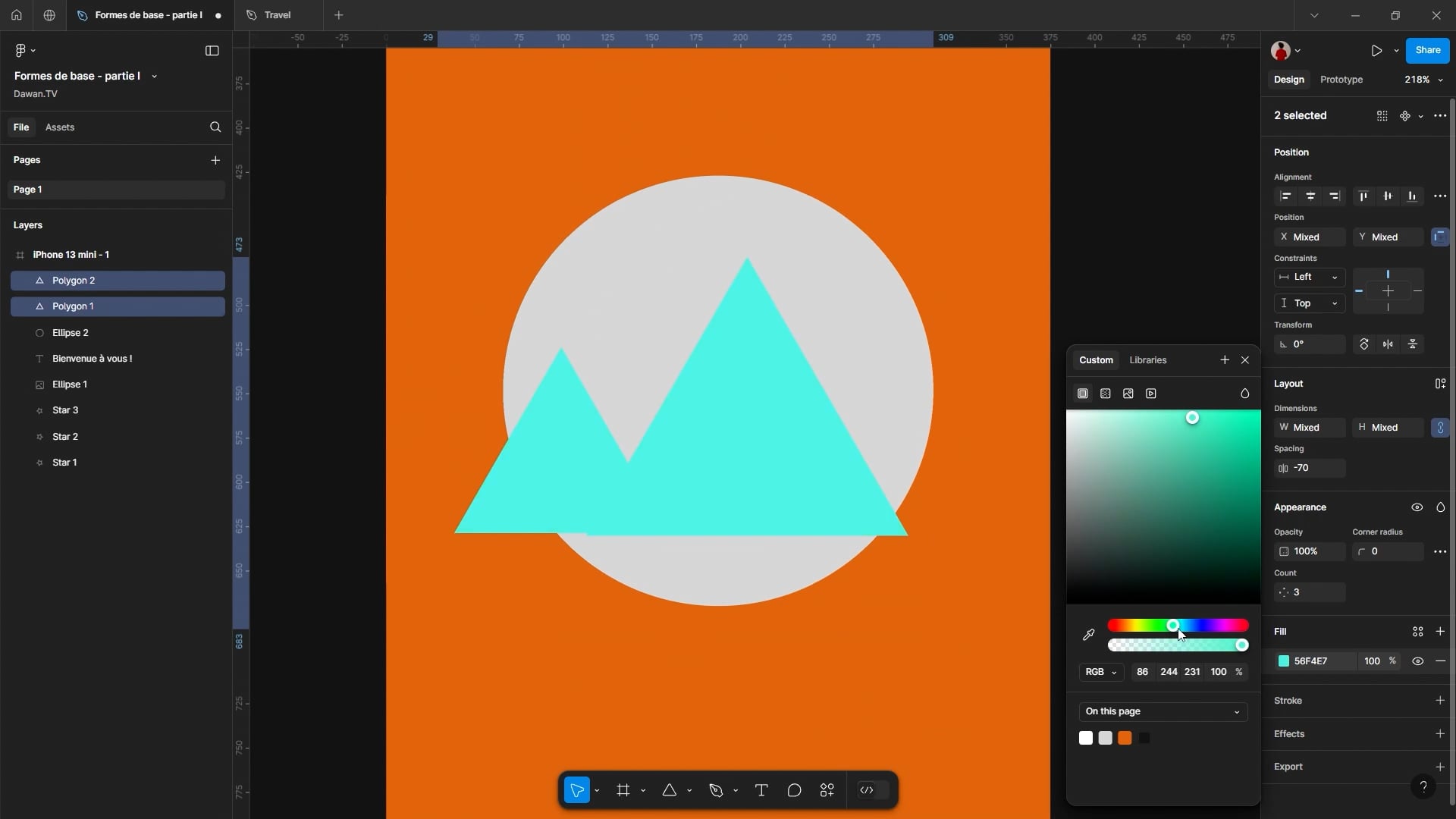
Task: Align selection to left edge
Action: [1285, 196]
